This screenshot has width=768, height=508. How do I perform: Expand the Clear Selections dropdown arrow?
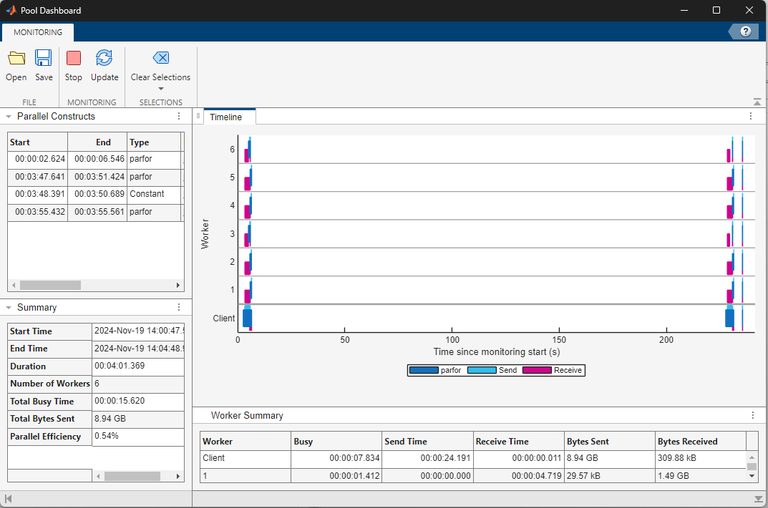pos(160,89)
